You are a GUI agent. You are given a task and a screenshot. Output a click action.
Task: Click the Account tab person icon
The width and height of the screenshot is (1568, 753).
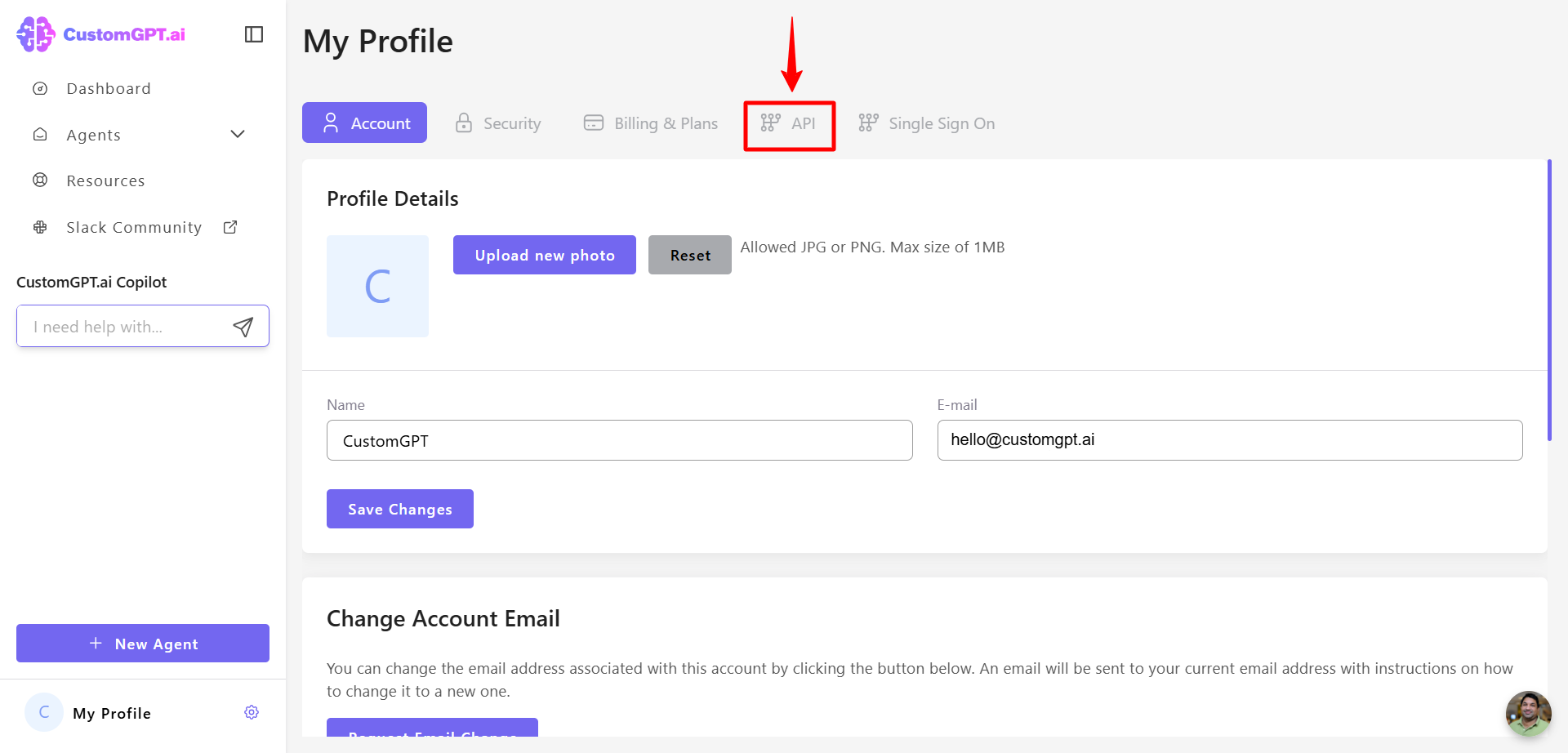point(331,123)
